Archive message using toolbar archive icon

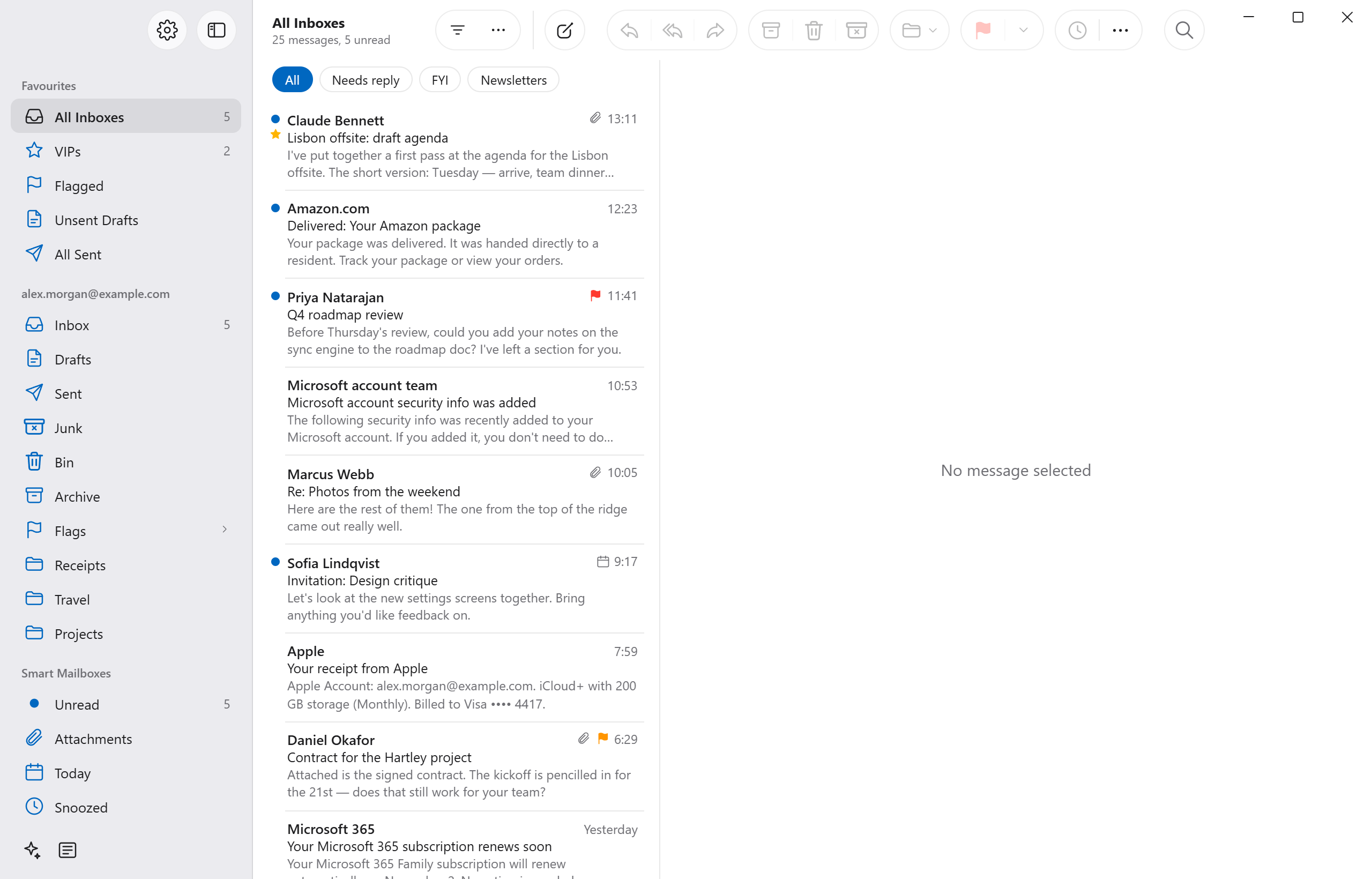pos(771,29)
